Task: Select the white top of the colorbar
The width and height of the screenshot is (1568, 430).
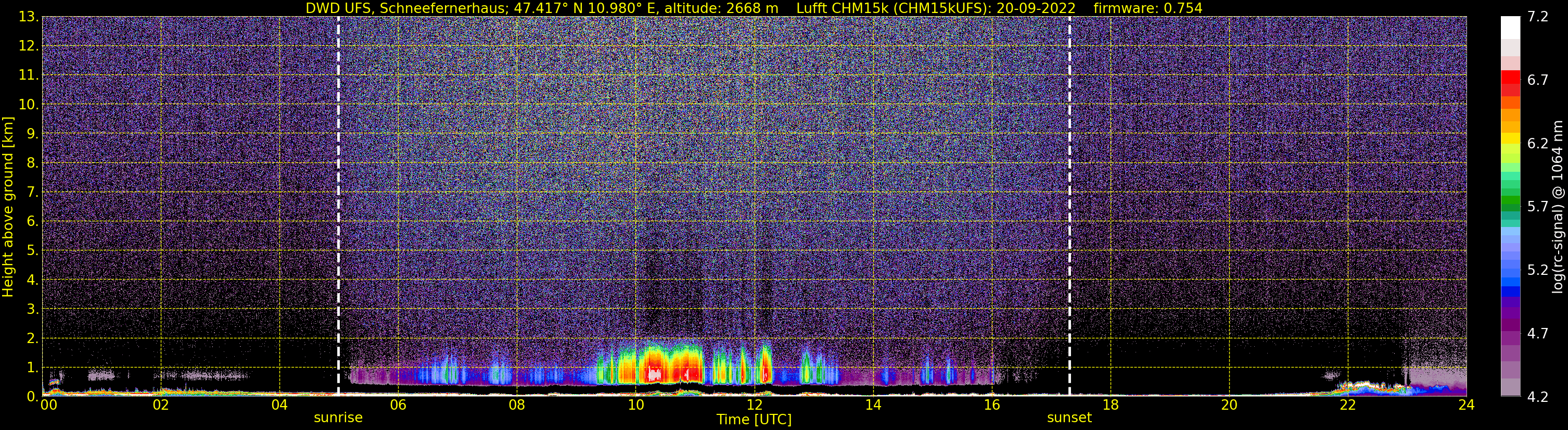Action: coord(1510,28)
